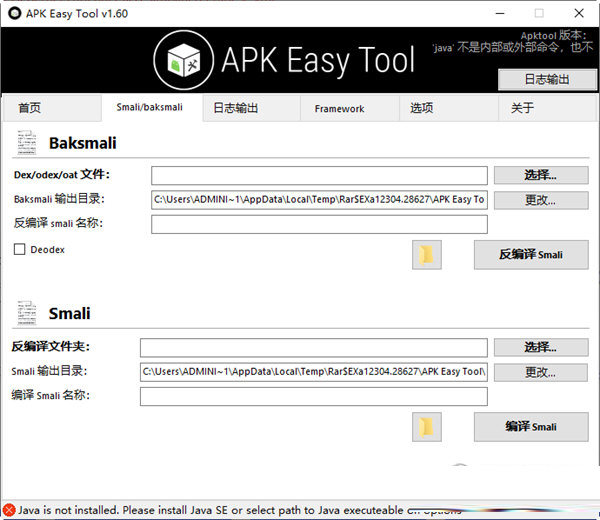Viewport: 600px width, 520px height.
Task: Click the red error icon in status bar
Action: (x=9, y=510)
